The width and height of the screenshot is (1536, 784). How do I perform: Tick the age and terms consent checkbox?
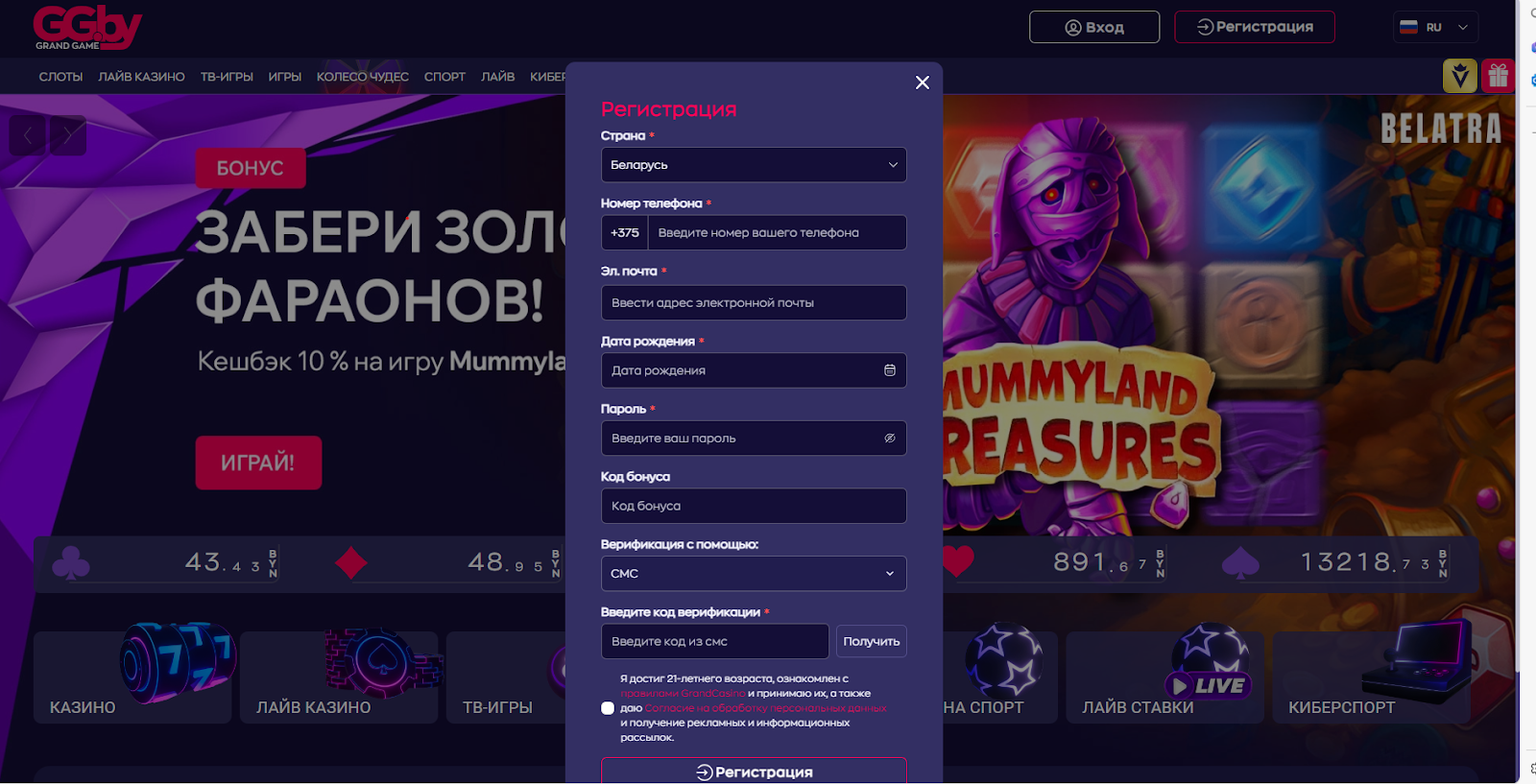tap(608, 708)
